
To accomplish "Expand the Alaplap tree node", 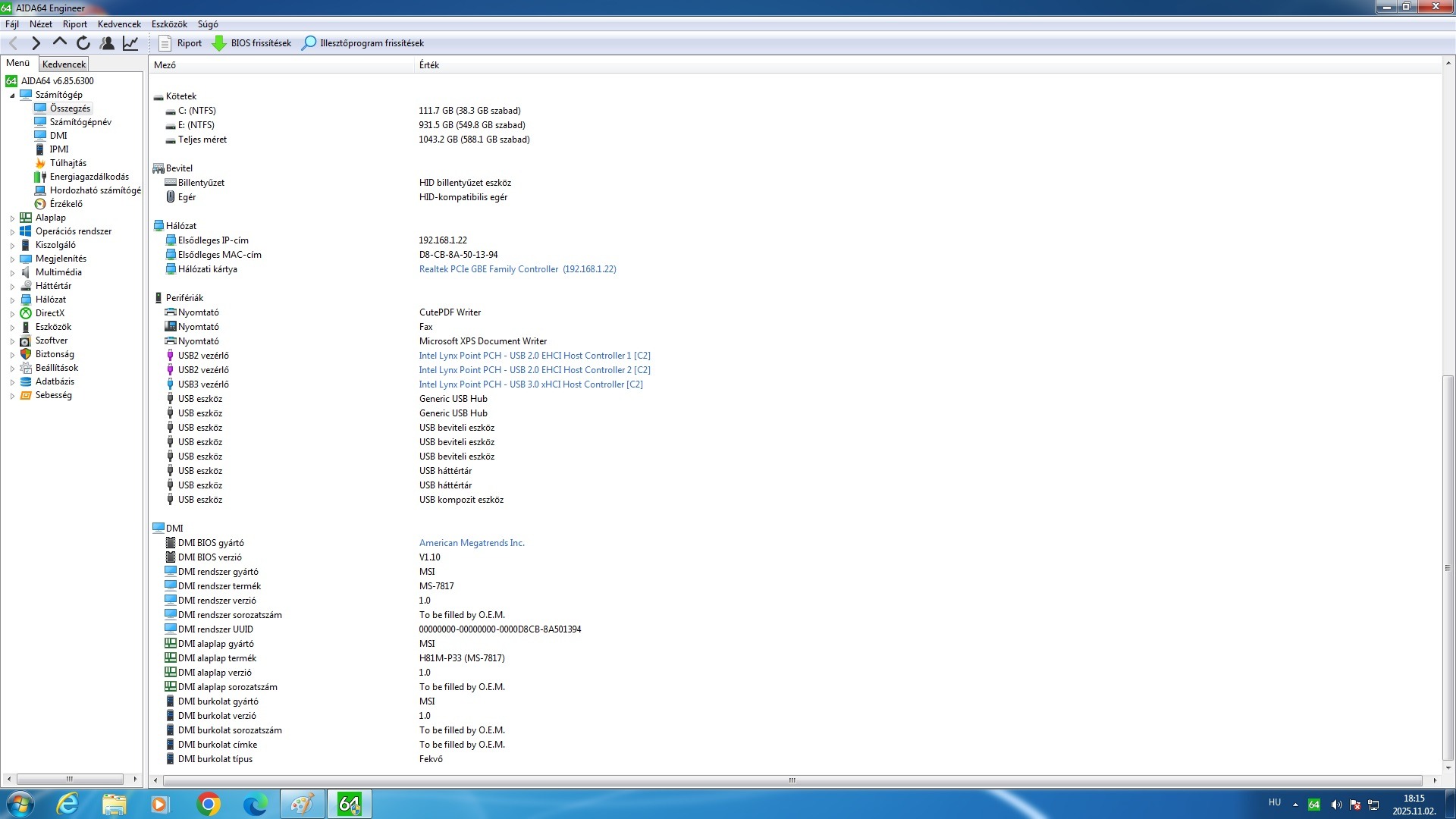I will (x=12, y=218).
